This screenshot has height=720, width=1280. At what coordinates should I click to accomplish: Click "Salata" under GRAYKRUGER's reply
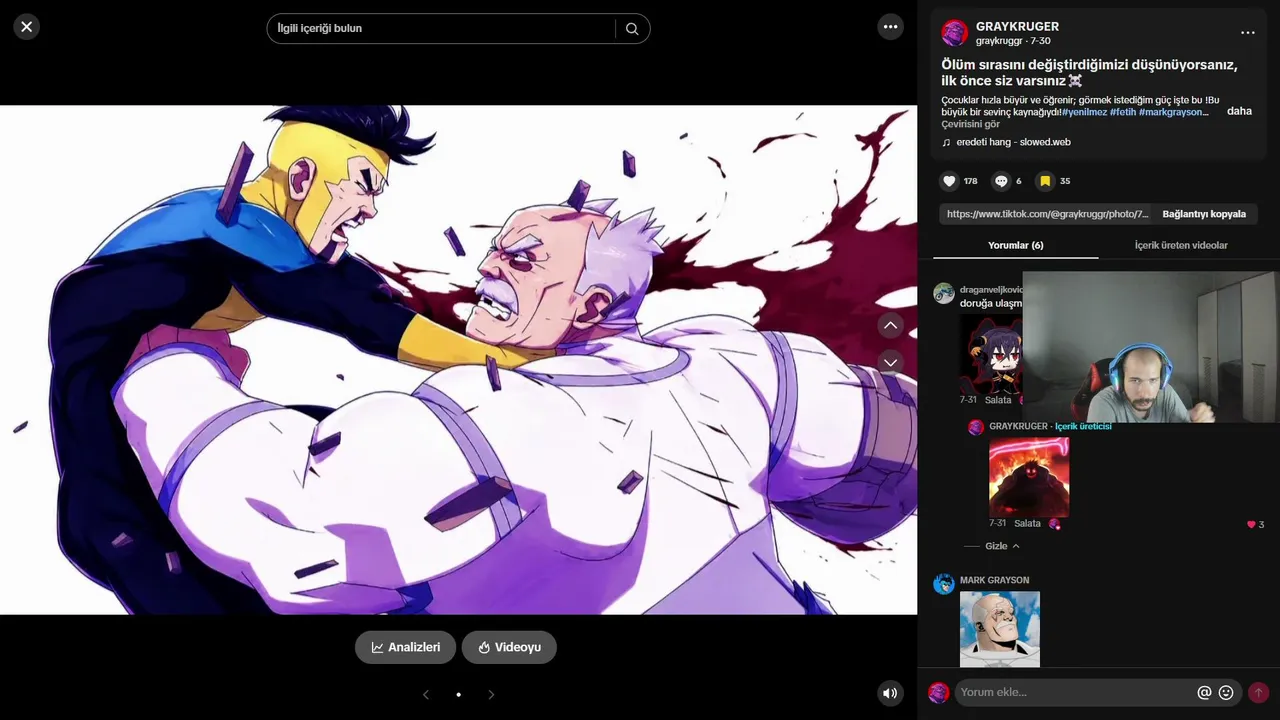click(1027, 523)
